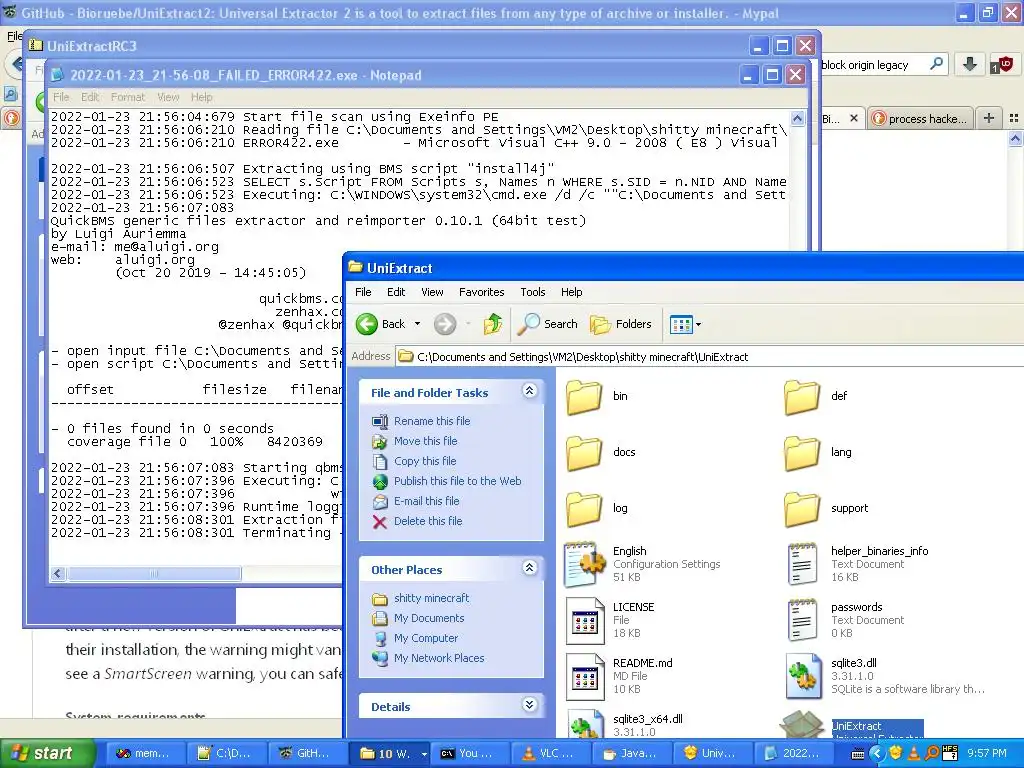Click Publish this file to the Web
Viewport: 1024px width, 768px height.
click(457, 481)
